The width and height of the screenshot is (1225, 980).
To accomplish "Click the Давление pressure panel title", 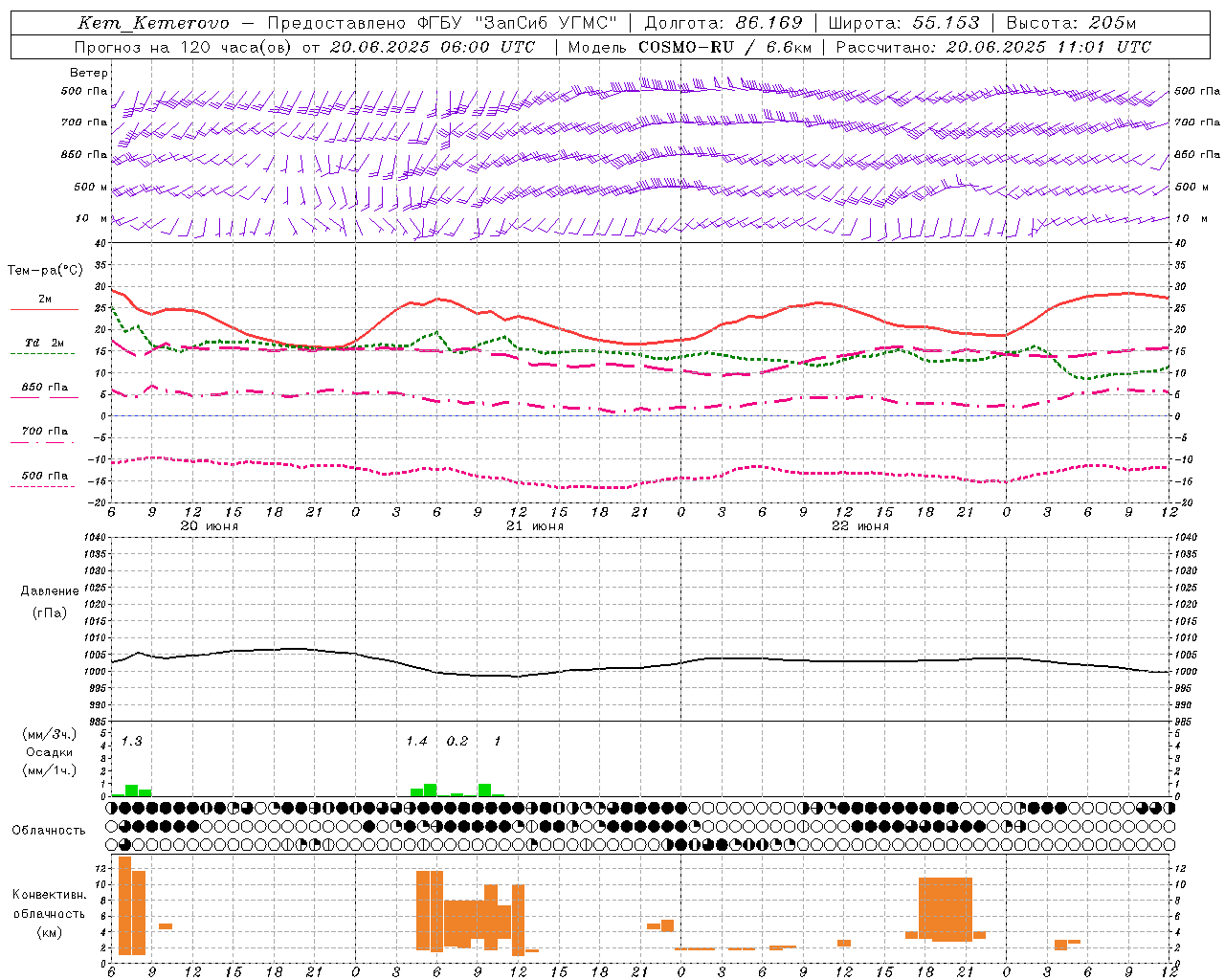I will tap(50, 591).
